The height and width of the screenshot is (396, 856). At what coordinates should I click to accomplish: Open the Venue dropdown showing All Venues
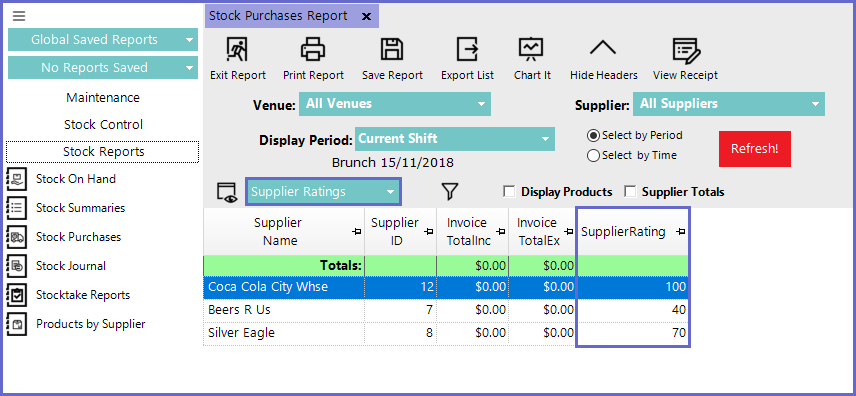click(395, 104)
